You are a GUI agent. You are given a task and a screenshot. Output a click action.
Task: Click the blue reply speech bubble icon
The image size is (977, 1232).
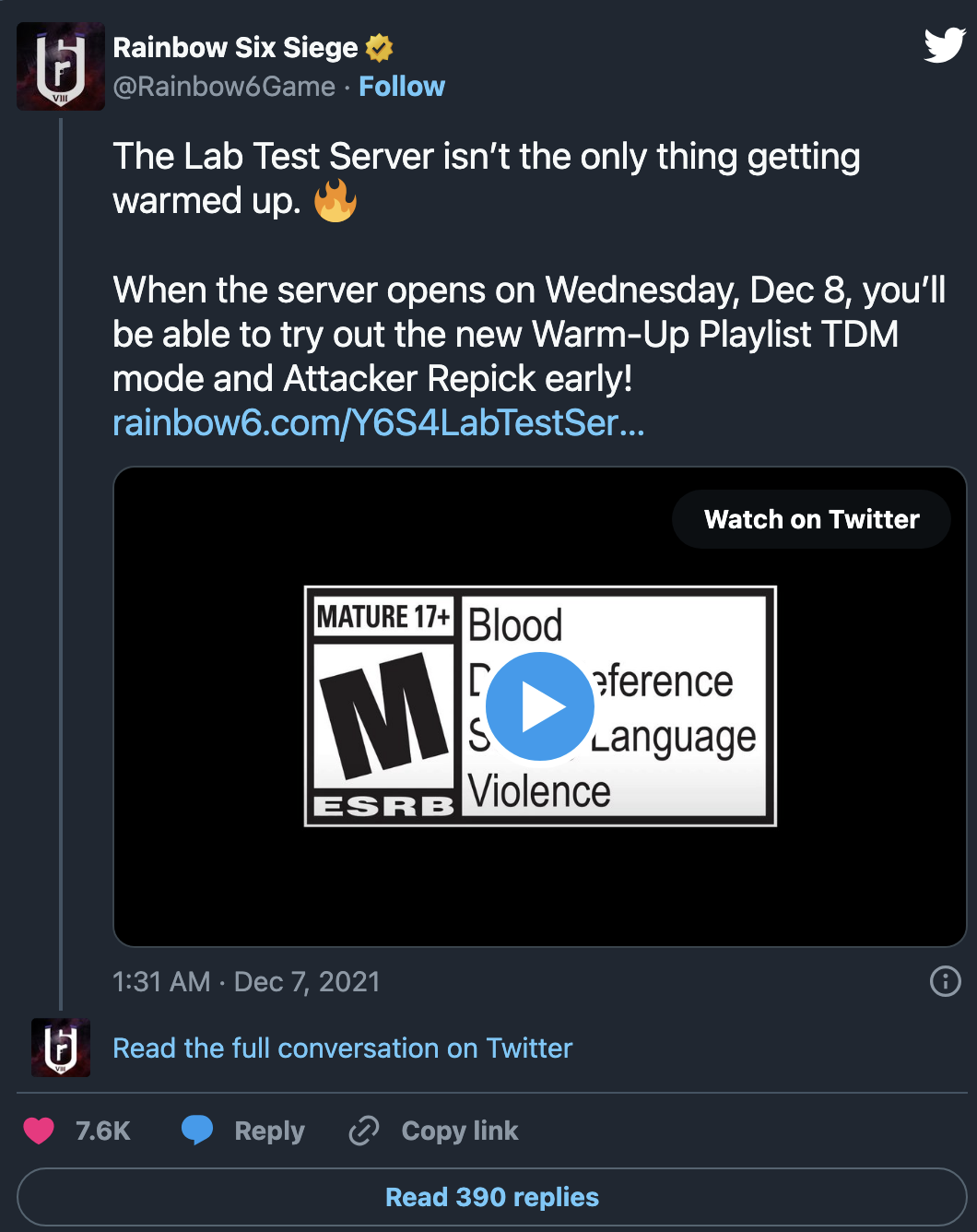point(197,1130)
